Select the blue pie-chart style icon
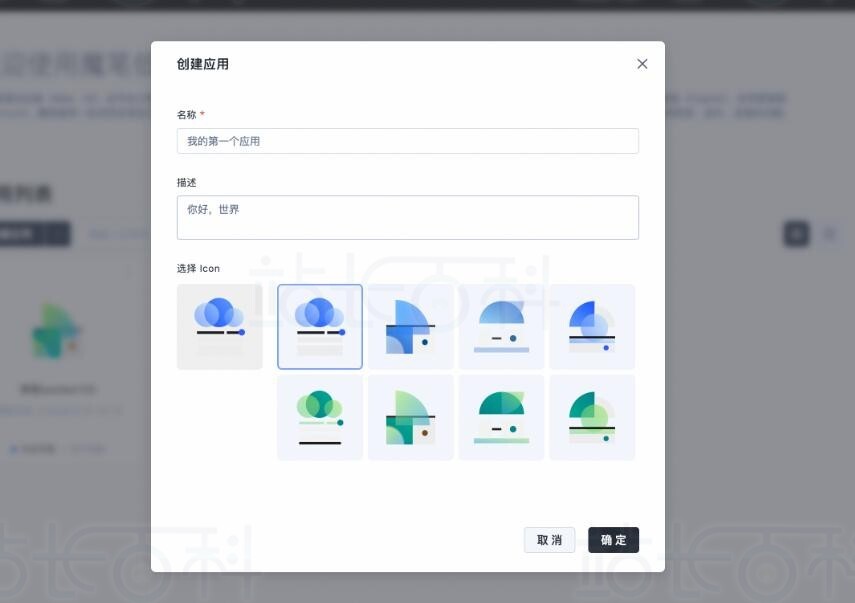Screen dimensions: 855x603 (592, 326)
